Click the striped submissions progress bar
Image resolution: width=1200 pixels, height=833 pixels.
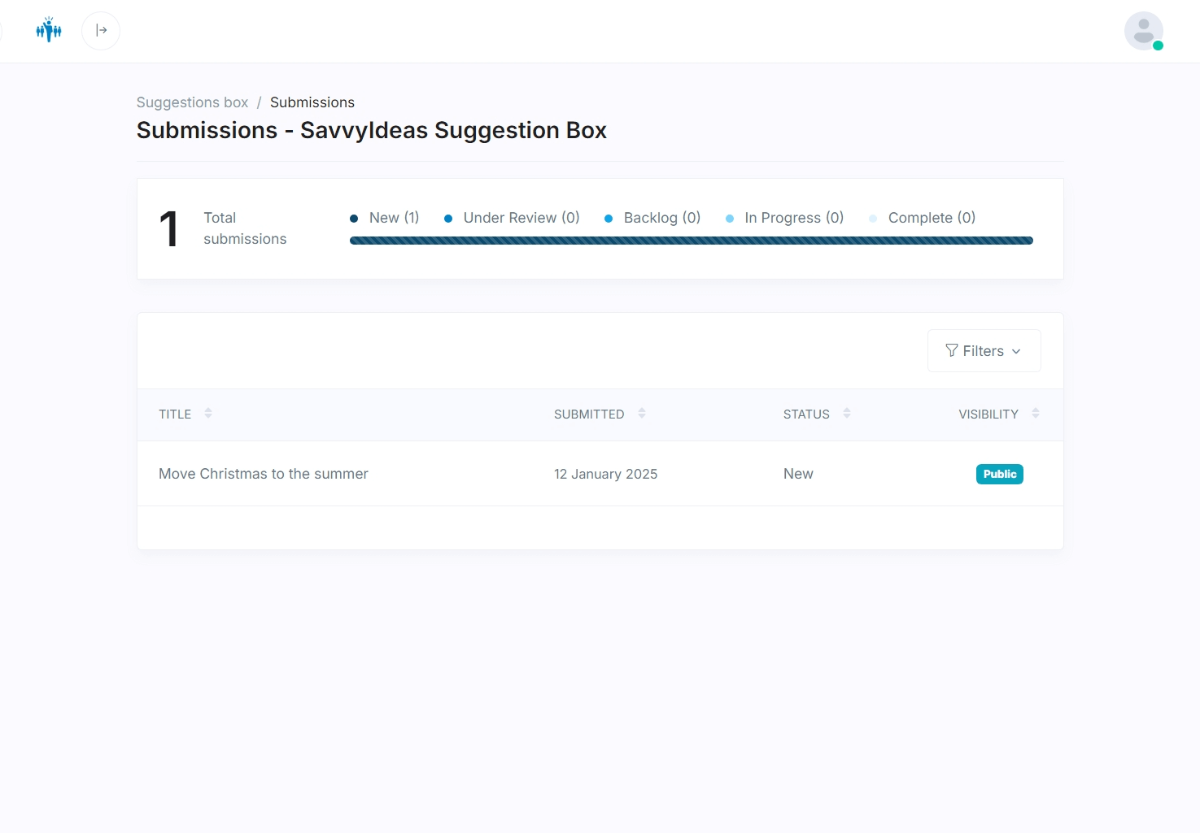[x=691, y=240]
